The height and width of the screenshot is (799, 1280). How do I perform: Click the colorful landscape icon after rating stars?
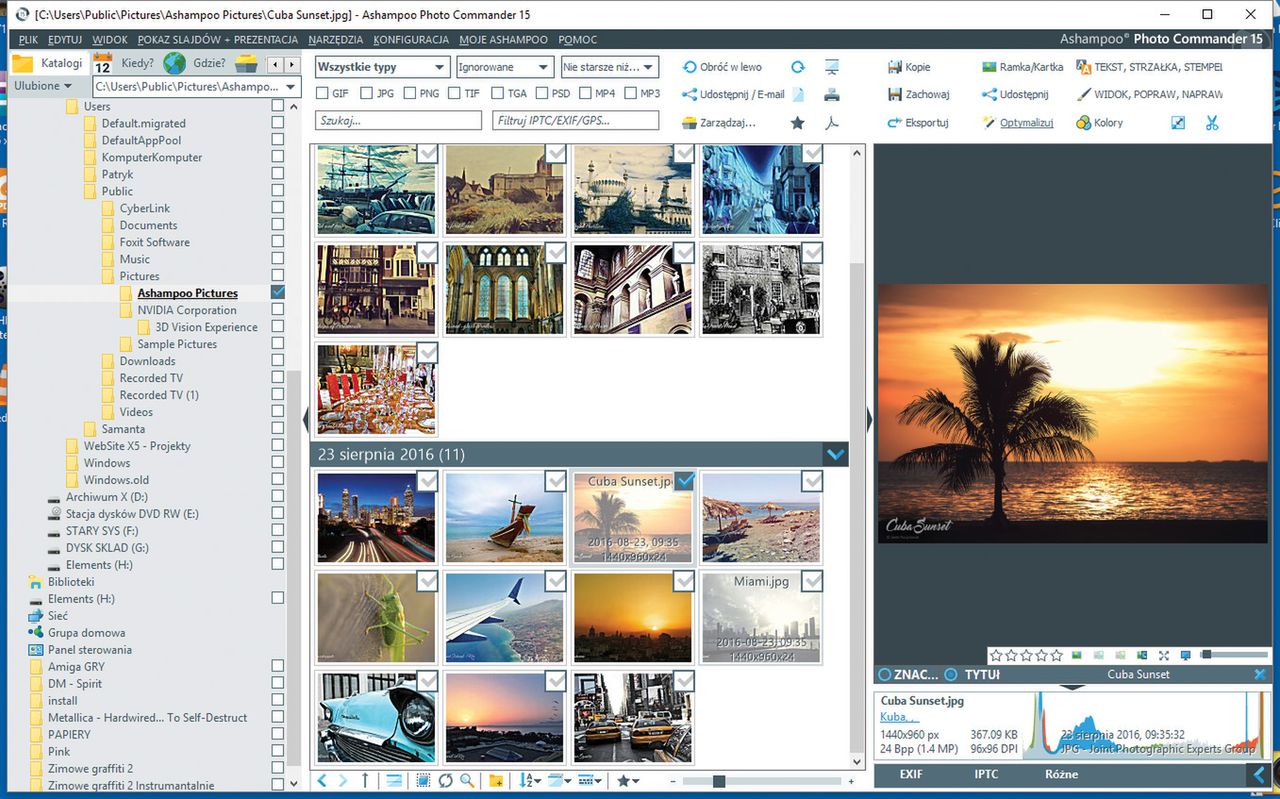click(x=1077, y=656)
